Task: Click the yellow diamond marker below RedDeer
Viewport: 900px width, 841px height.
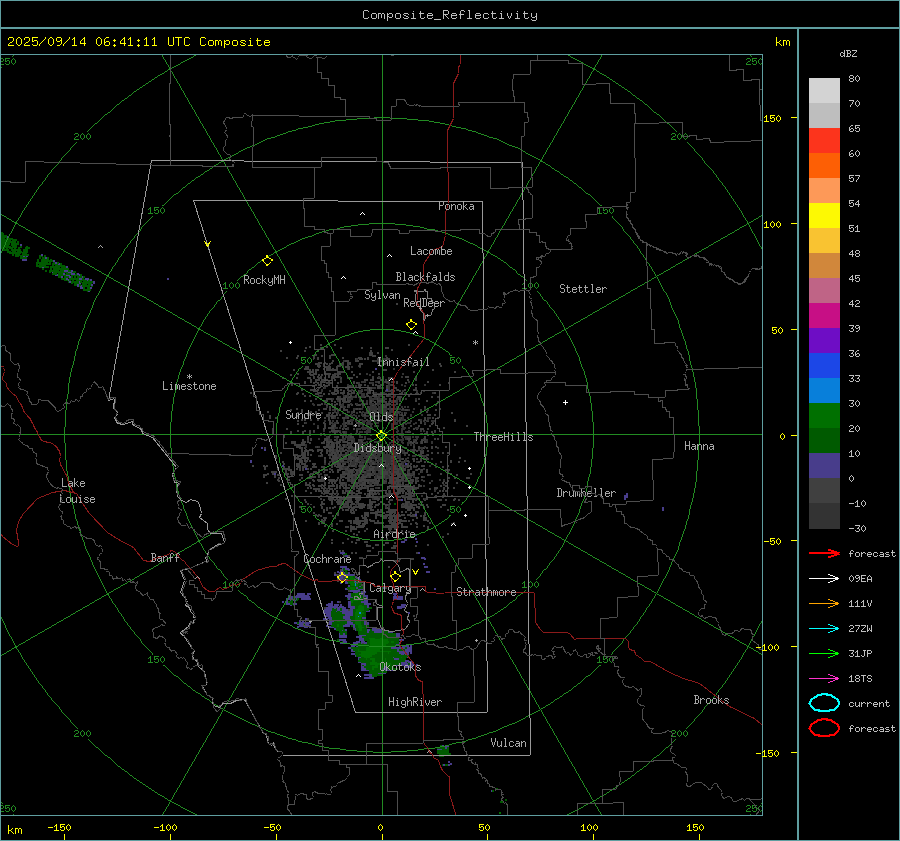Action: 411,325
